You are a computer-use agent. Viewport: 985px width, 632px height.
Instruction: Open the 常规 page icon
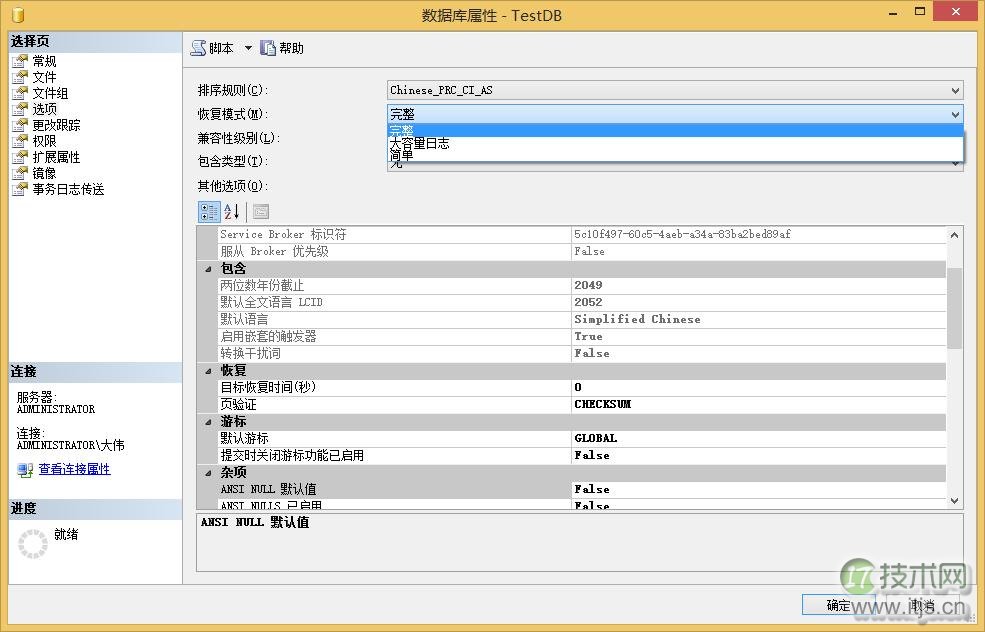(20, 61)
